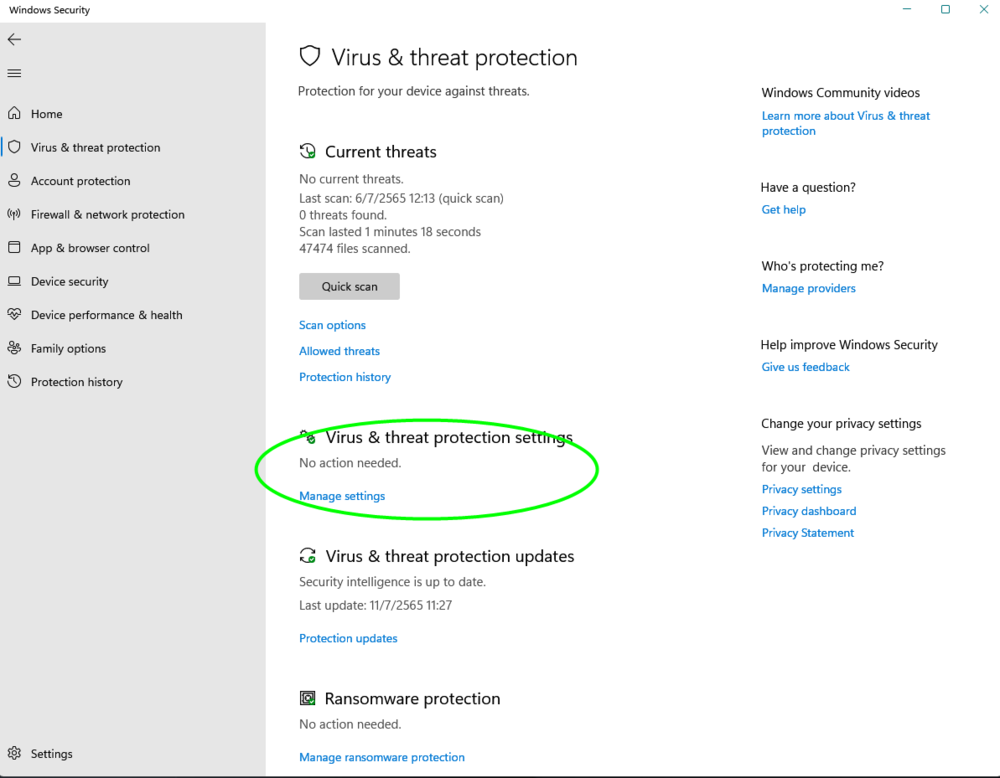Viewport: 1000px width, 778px height.
Task: Open the Allowed threats link
Action: click(x=339, y=351)
